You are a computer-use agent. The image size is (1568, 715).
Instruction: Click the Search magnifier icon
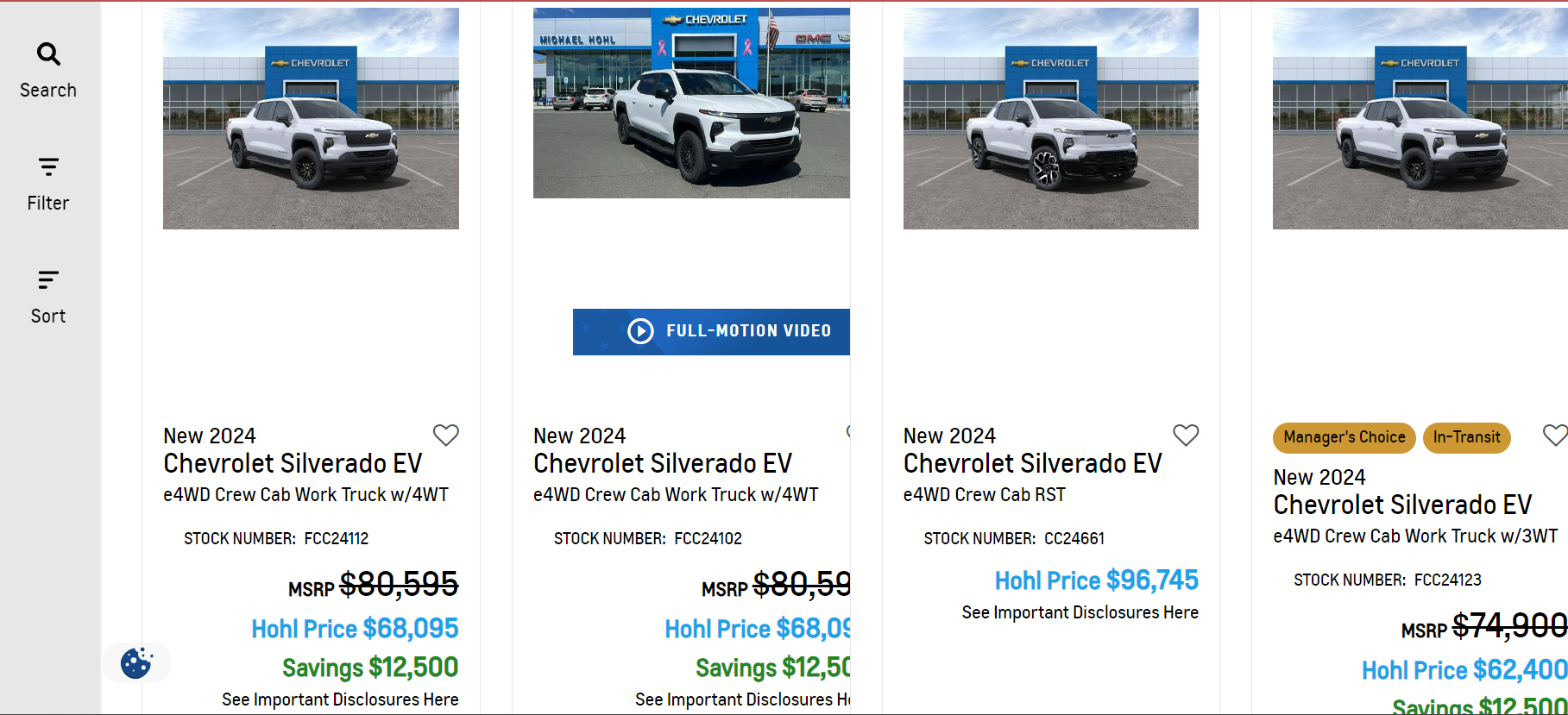click(x=48, y=54)
